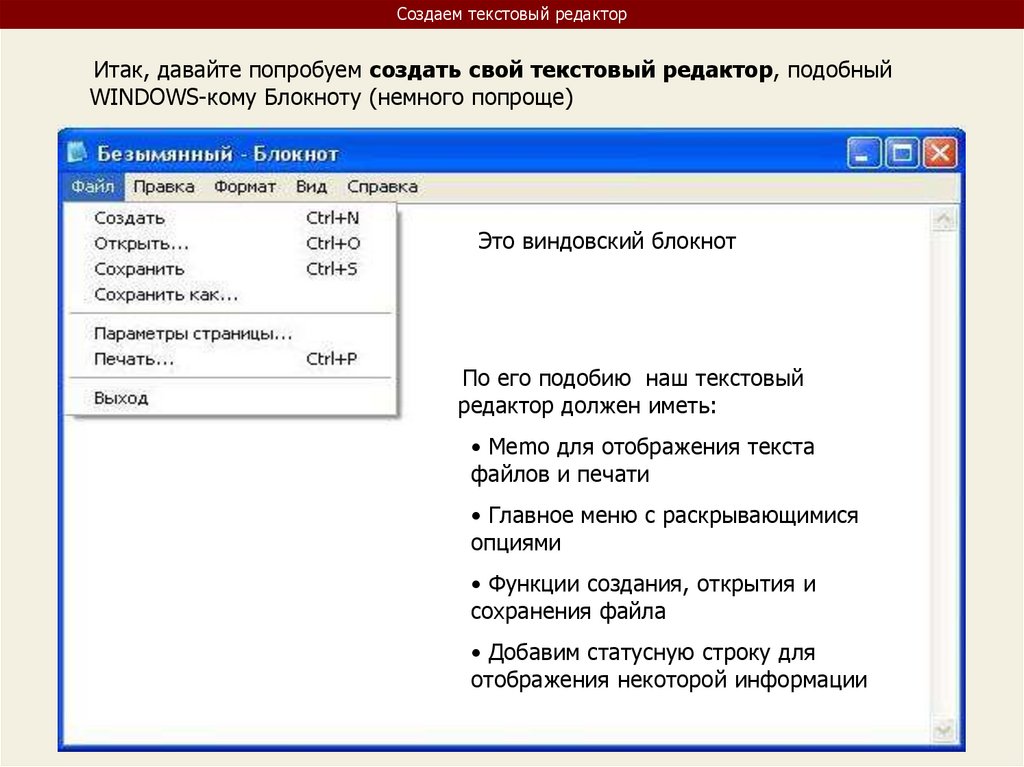This screenshot has width=1024, height=767.
Task: Click the Notepad icon in title bar
Action: point(77,152)
